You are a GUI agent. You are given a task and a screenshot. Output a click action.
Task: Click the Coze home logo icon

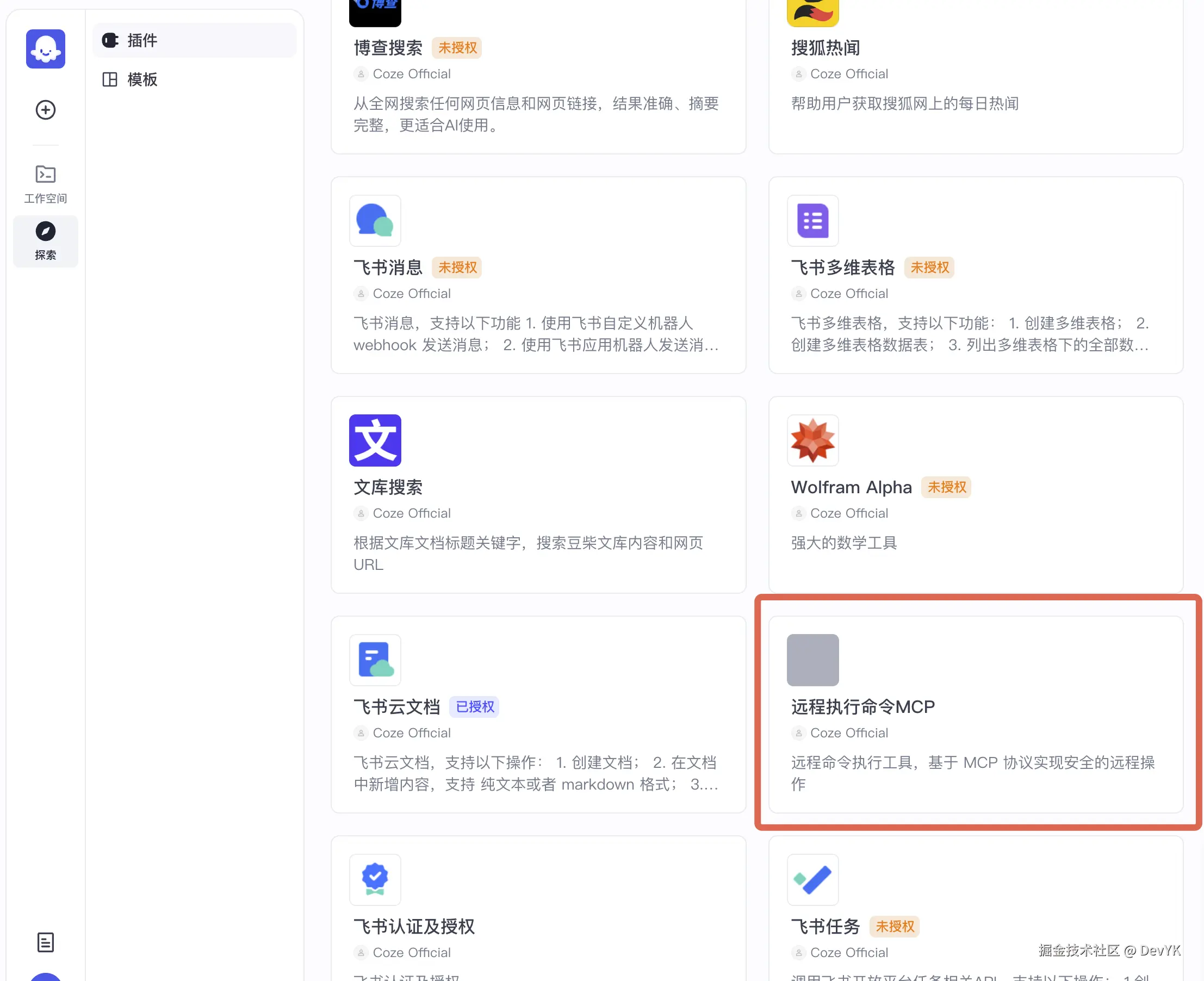pos(45,49)
